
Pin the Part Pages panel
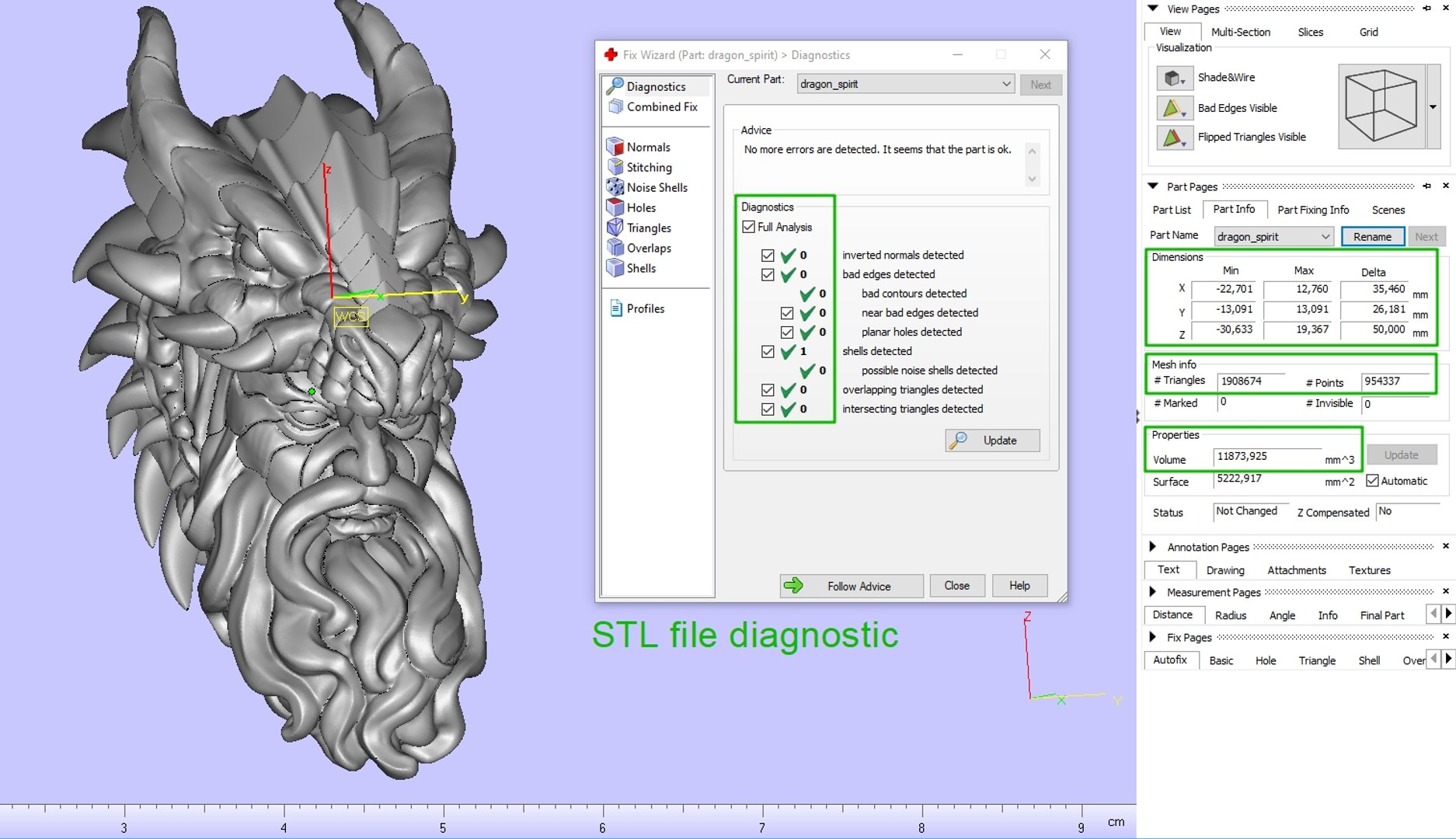(x=1426, y=186)
